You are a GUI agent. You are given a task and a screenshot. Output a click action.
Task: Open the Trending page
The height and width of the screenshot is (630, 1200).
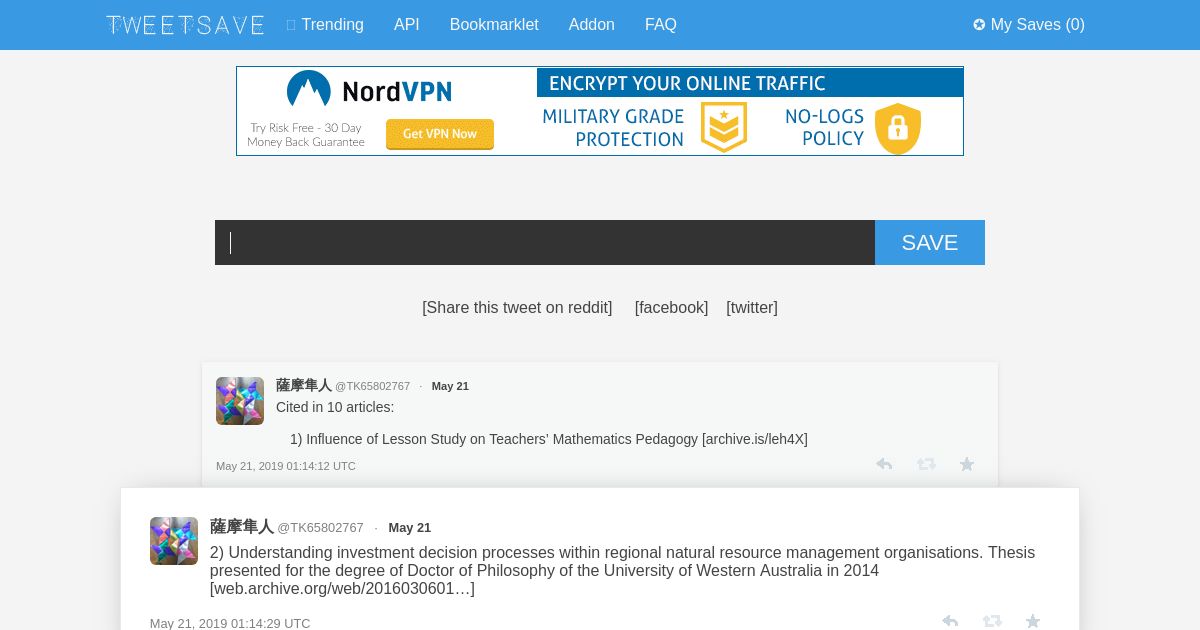325,25
